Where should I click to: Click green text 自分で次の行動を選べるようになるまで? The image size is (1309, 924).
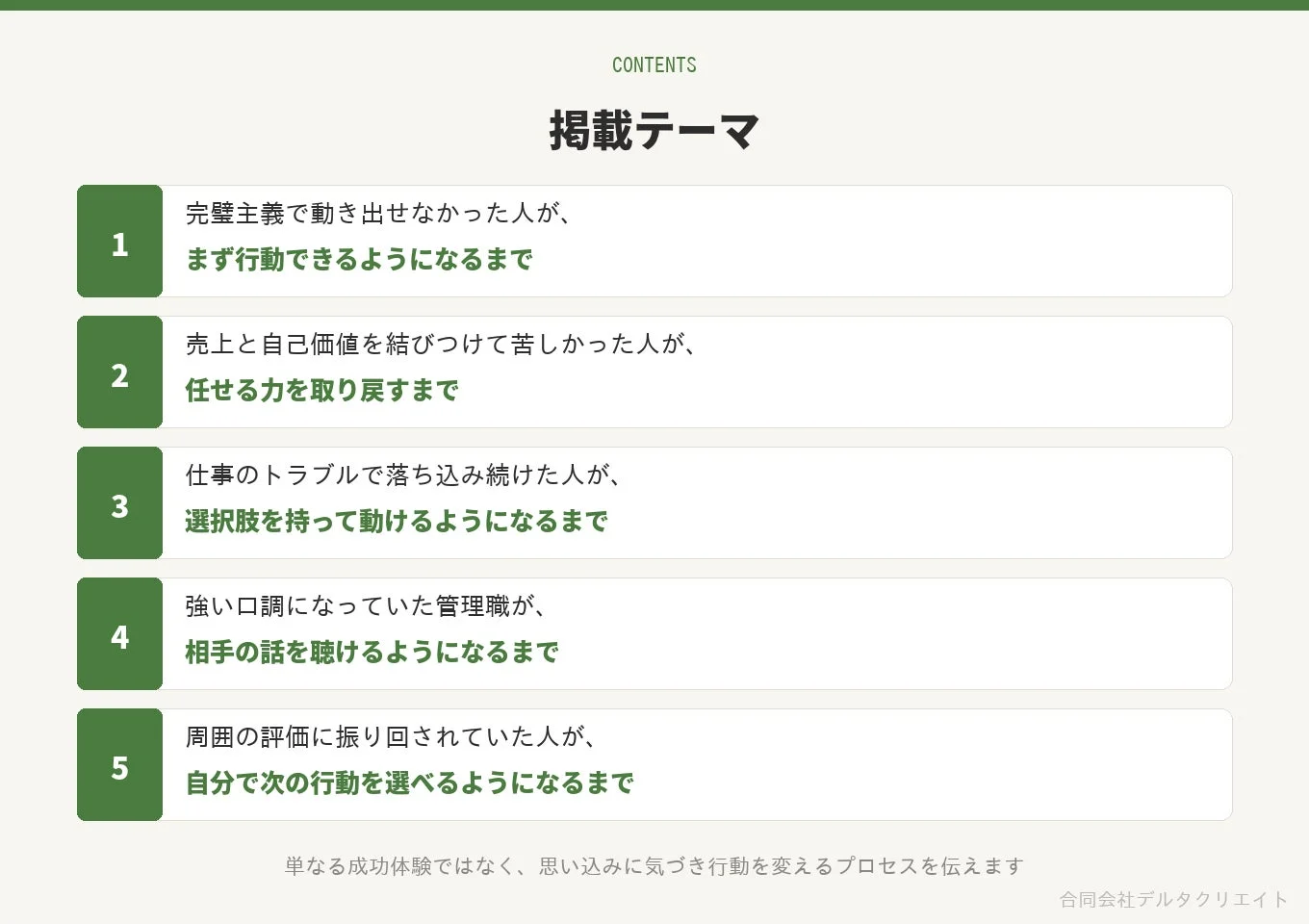pyautogui.click(x=409, y=783)
